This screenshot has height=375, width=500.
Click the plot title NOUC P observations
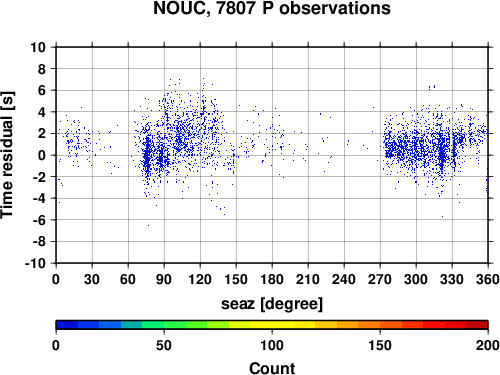point(272,8)
